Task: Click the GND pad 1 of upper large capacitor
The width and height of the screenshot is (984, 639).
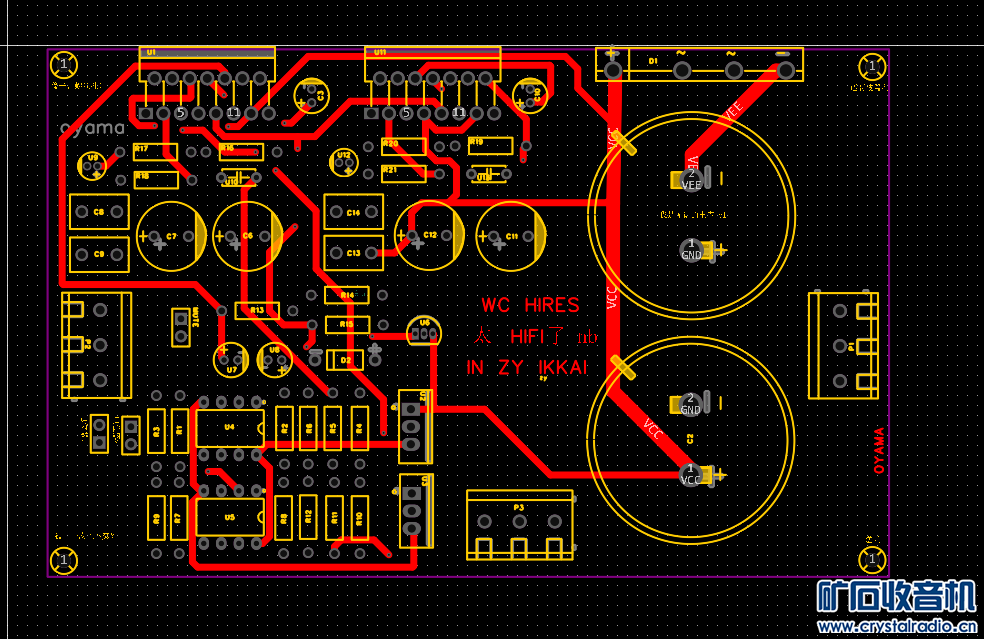Action: coord(691,250)
